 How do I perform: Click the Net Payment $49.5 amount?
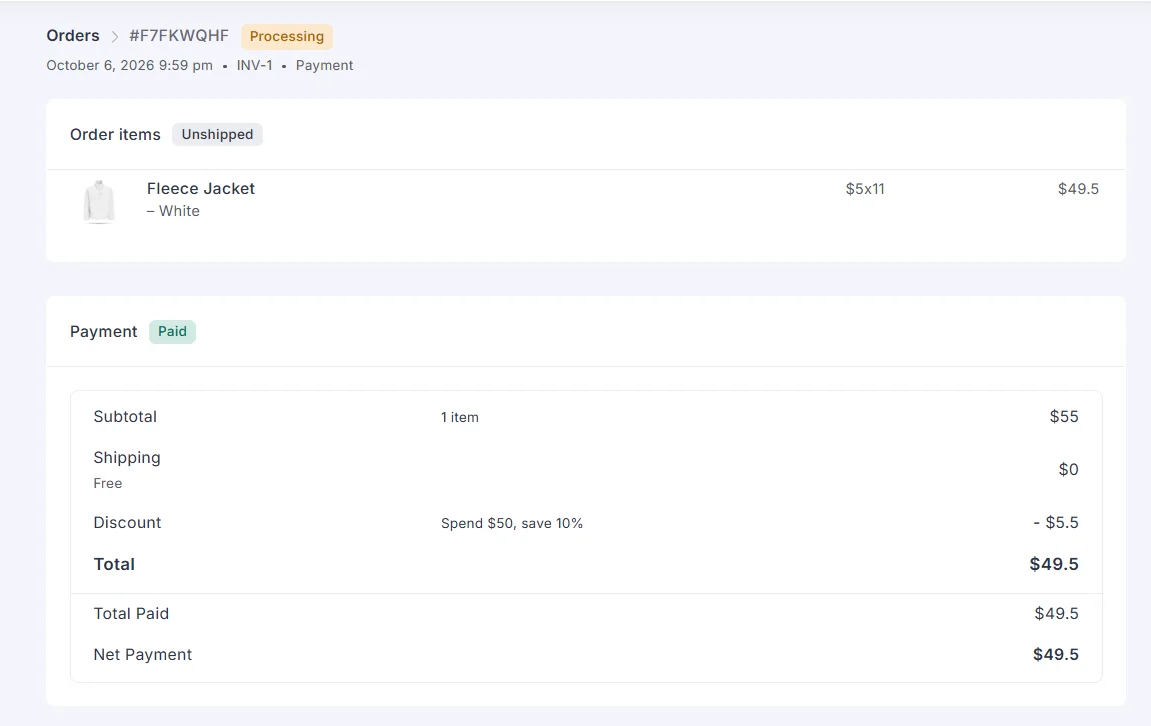[1056, 655]
